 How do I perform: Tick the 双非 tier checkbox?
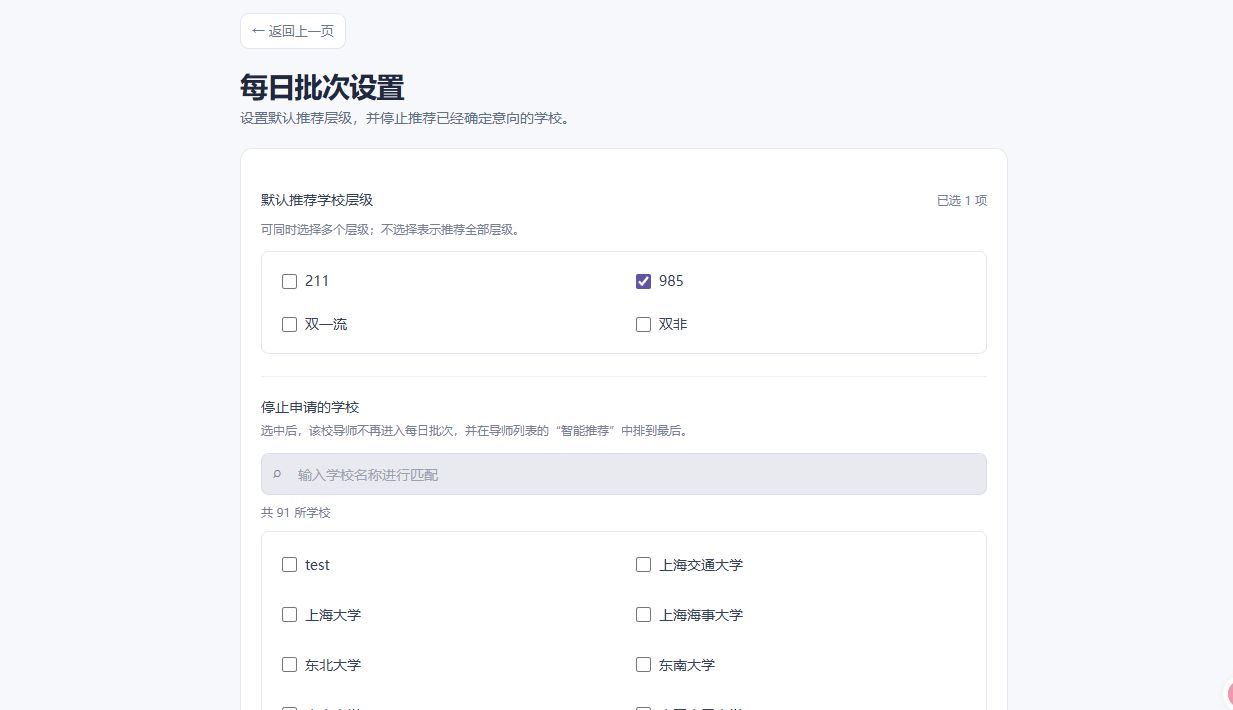pos(643,324)
